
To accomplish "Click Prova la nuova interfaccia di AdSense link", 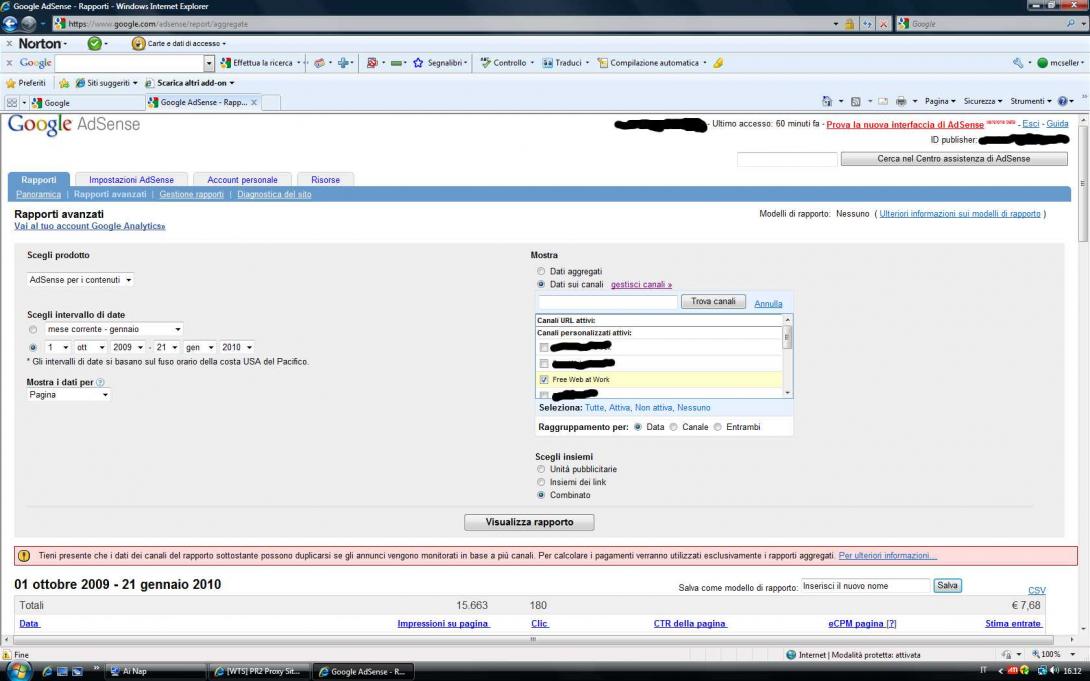I will (x=904, y=124).
